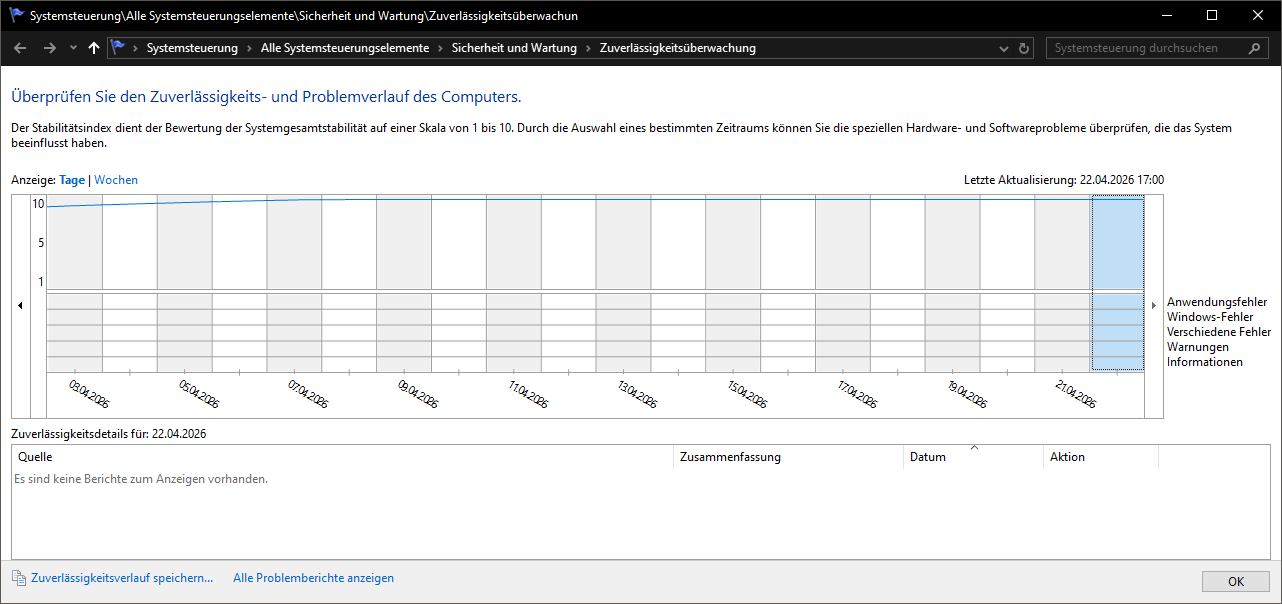The height and width of the screenshot is (604, 1282).
Task: Expand arrow after Systemsteuerung breadcrumb
Action: 250,48
